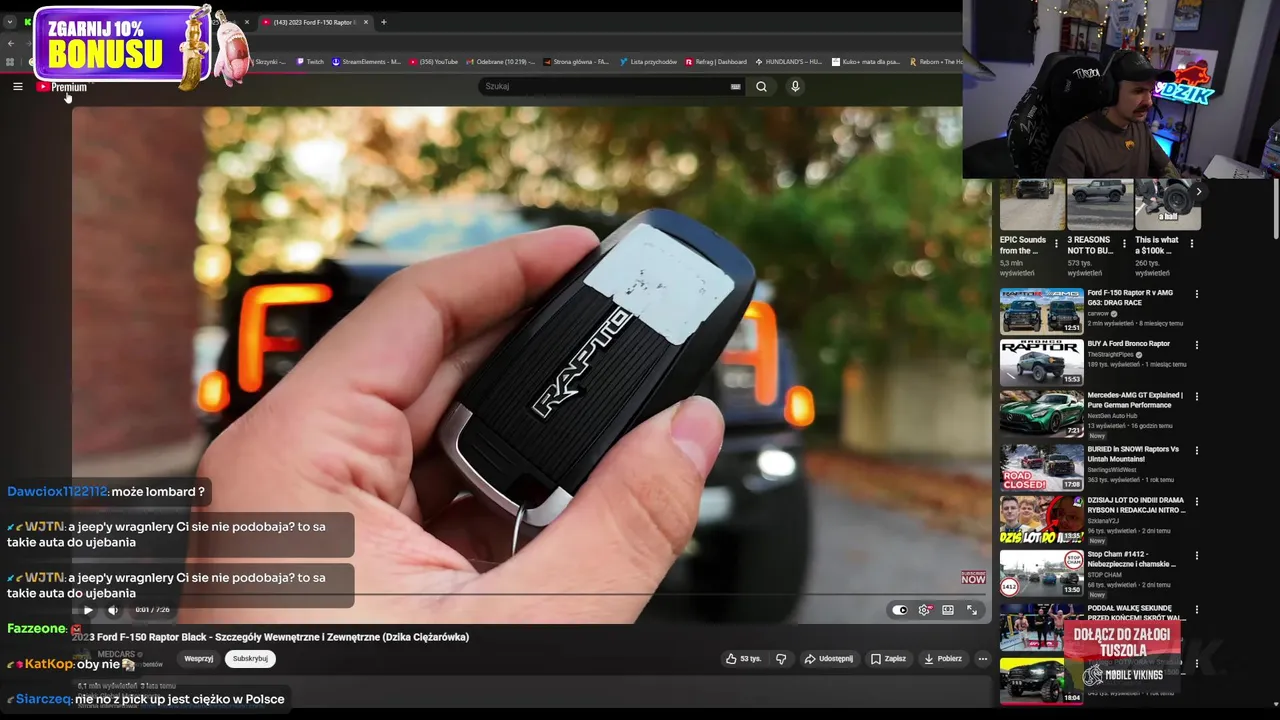
Task: Open 3 REASONS NOT TO BU... short thumbnail
Action: coord(1100,204)
